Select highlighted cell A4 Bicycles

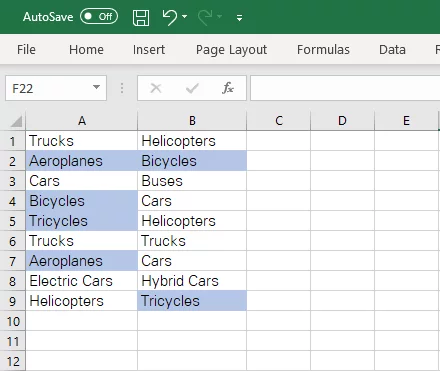click(82, 201)
